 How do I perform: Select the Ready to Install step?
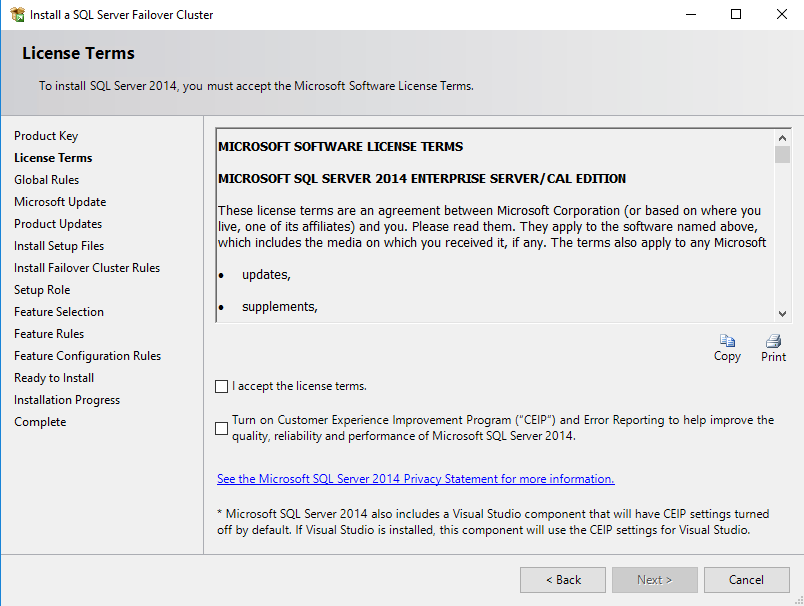pyautogui.click(x=54, y=378)
